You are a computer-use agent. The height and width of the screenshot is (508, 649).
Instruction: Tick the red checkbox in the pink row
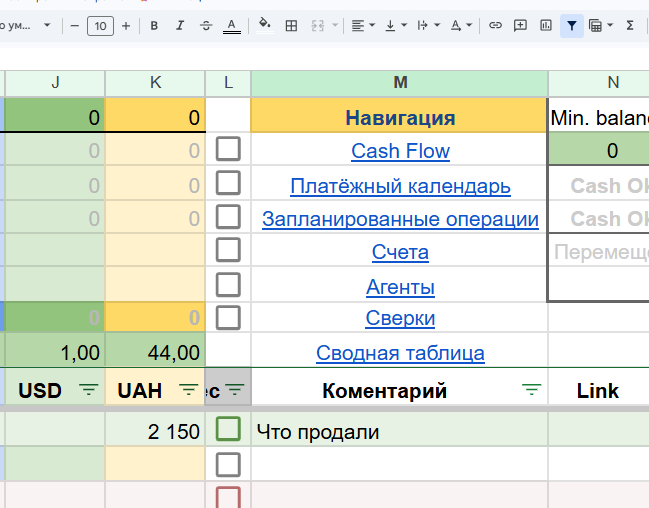tap(228, 497)
